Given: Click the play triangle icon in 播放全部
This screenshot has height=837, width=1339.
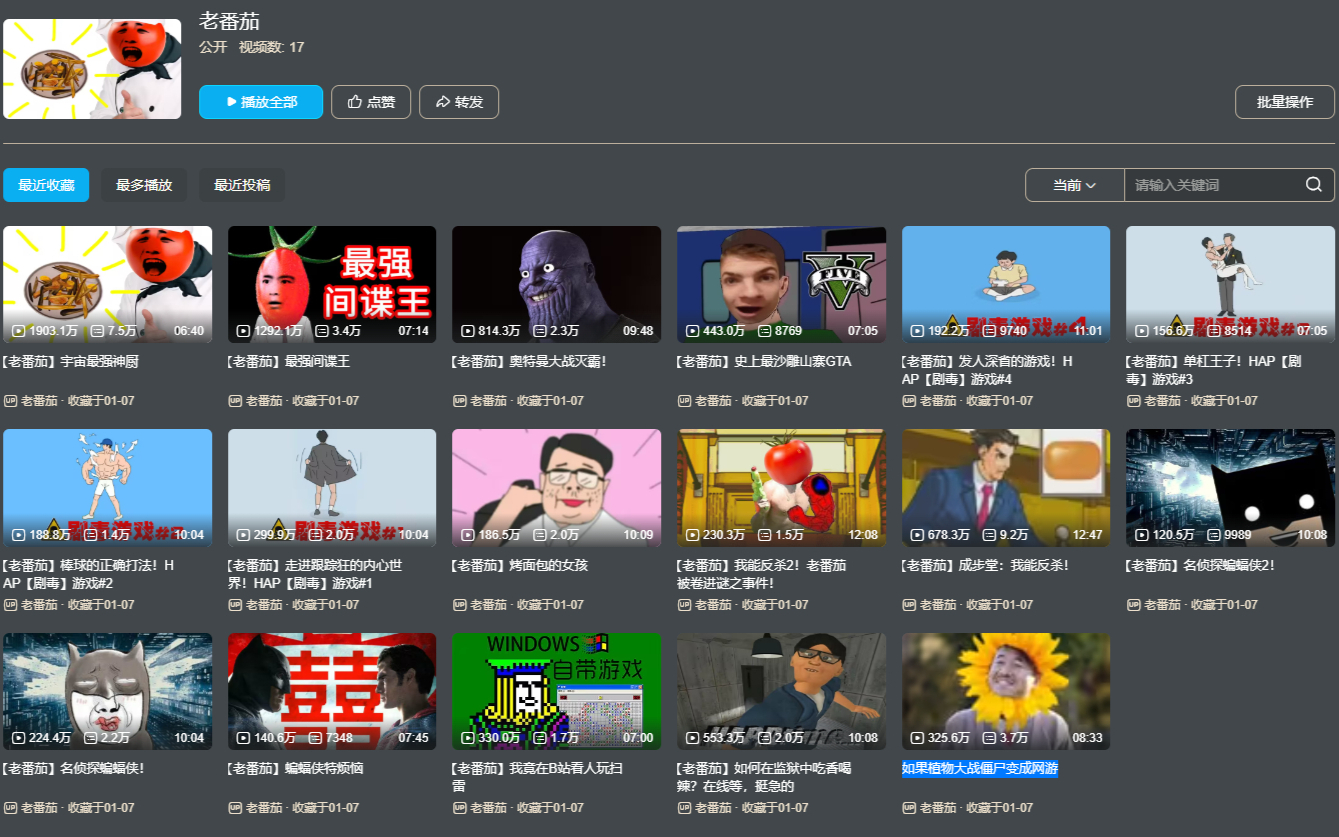Looking at the screenshot, I should [232, 102].
